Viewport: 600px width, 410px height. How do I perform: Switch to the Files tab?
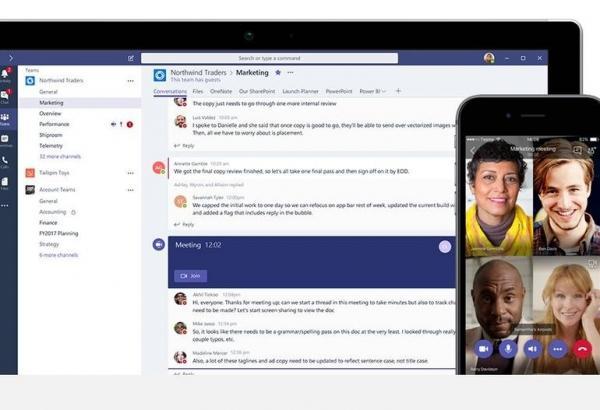(x=199, y=91)
